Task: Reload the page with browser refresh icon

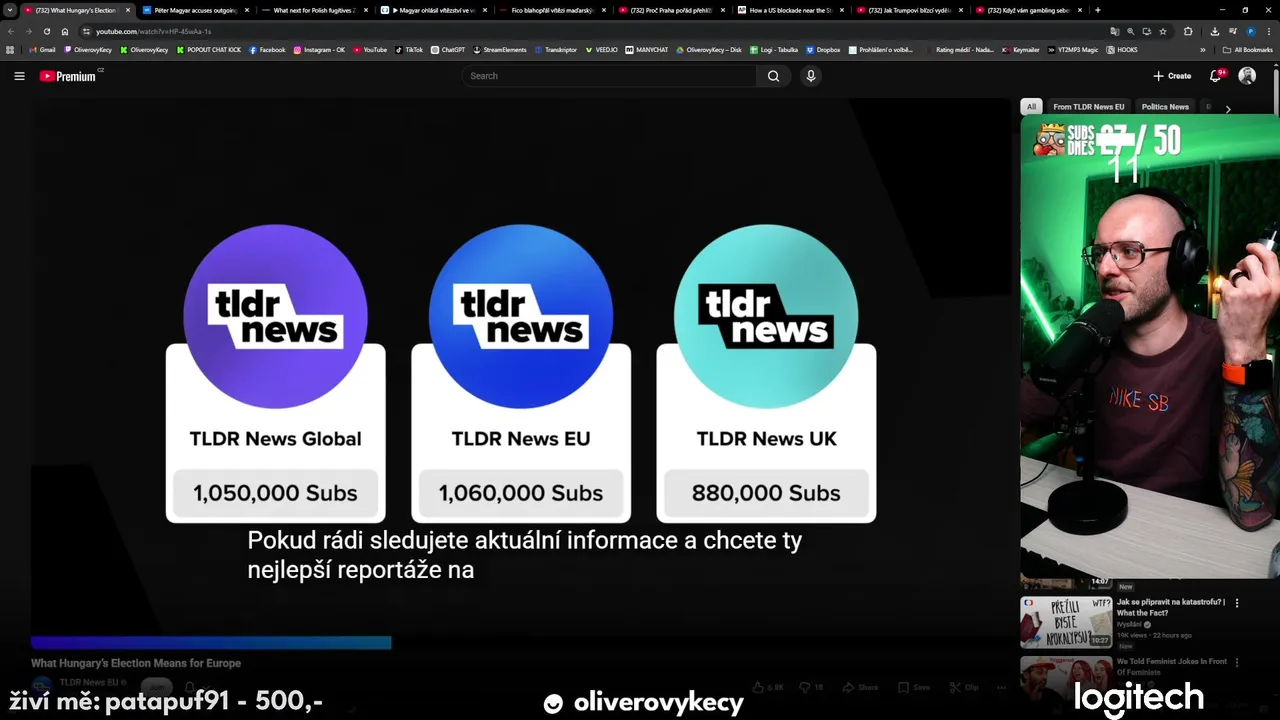Action: click(x=46, y=31)
